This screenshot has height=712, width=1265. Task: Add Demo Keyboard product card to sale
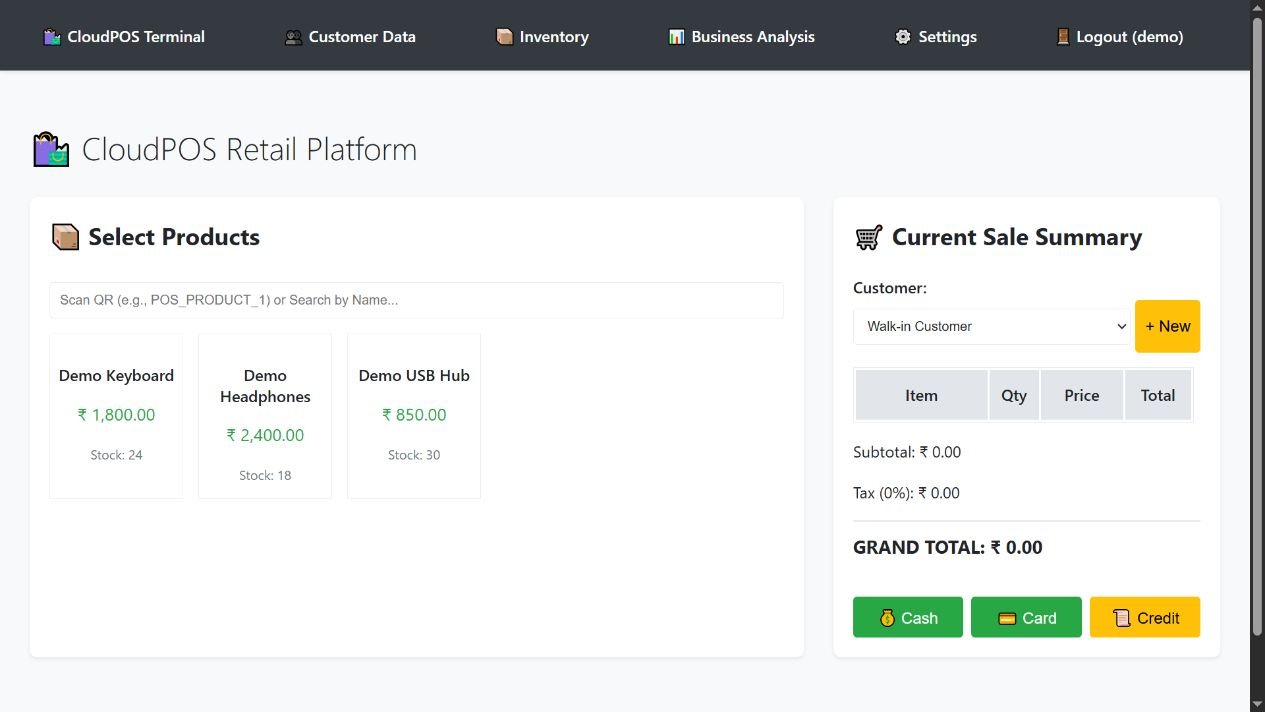(x=116, y=416)
